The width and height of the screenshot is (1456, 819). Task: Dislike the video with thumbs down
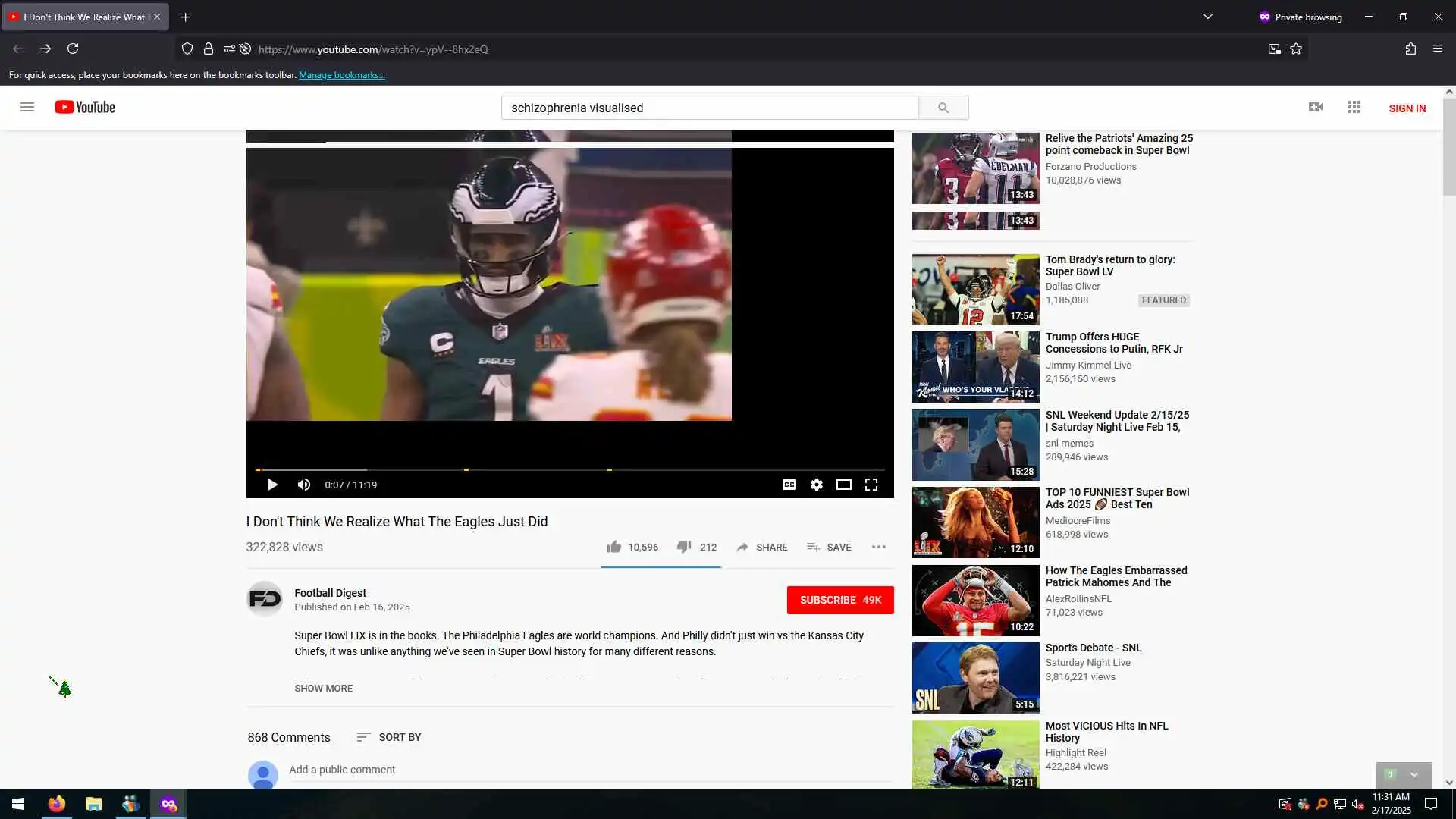684,547
